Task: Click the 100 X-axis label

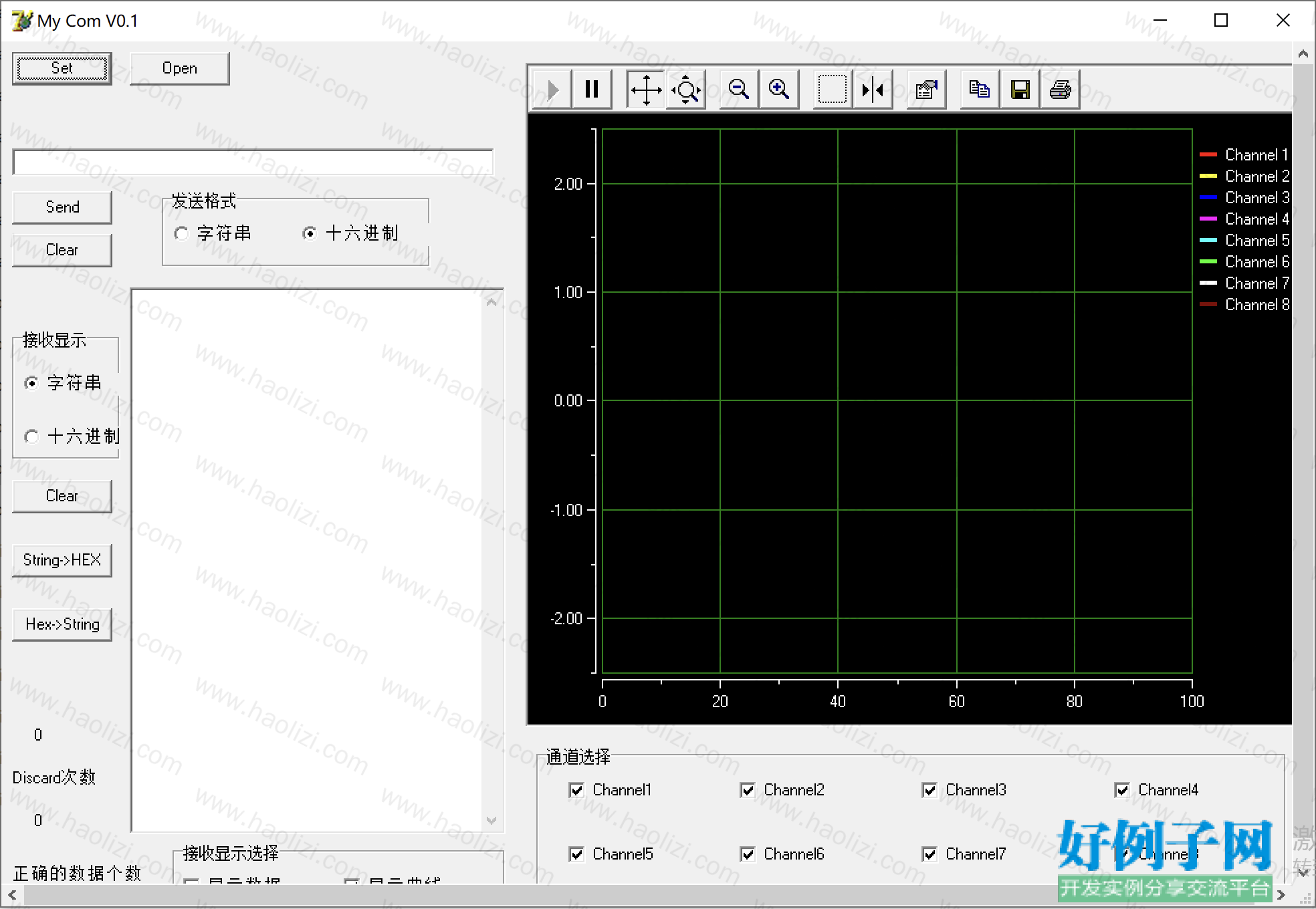Action: (1192, 701)
